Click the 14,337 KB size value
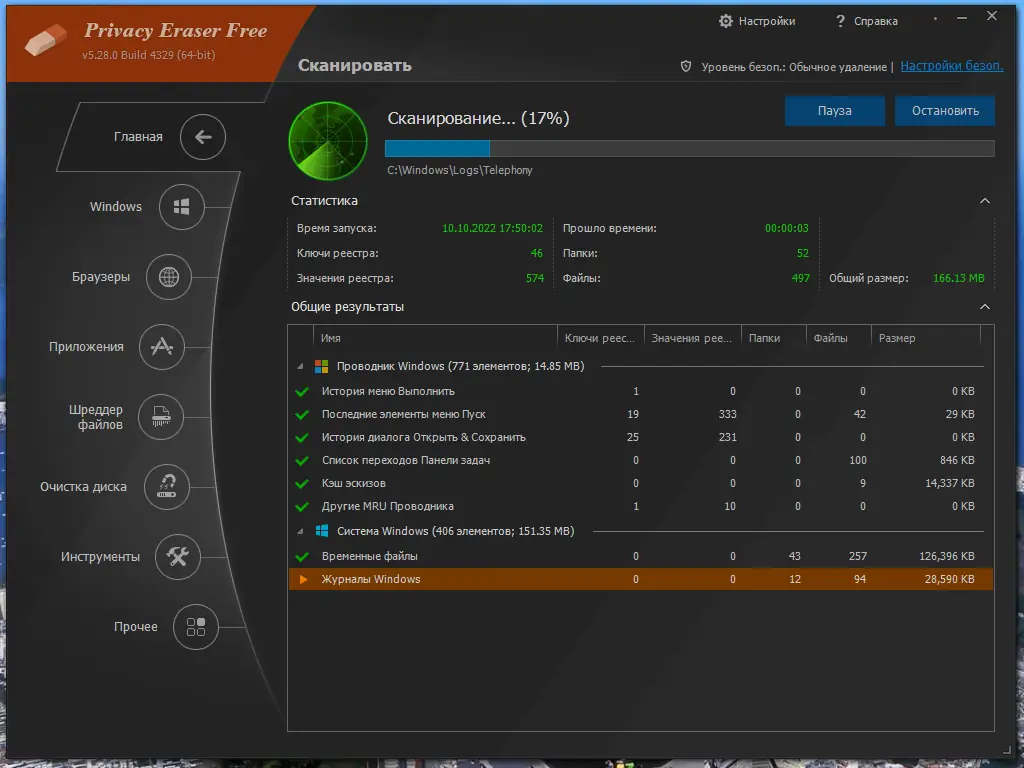This screenshot has width=1024, height=768. pos(950,483)
